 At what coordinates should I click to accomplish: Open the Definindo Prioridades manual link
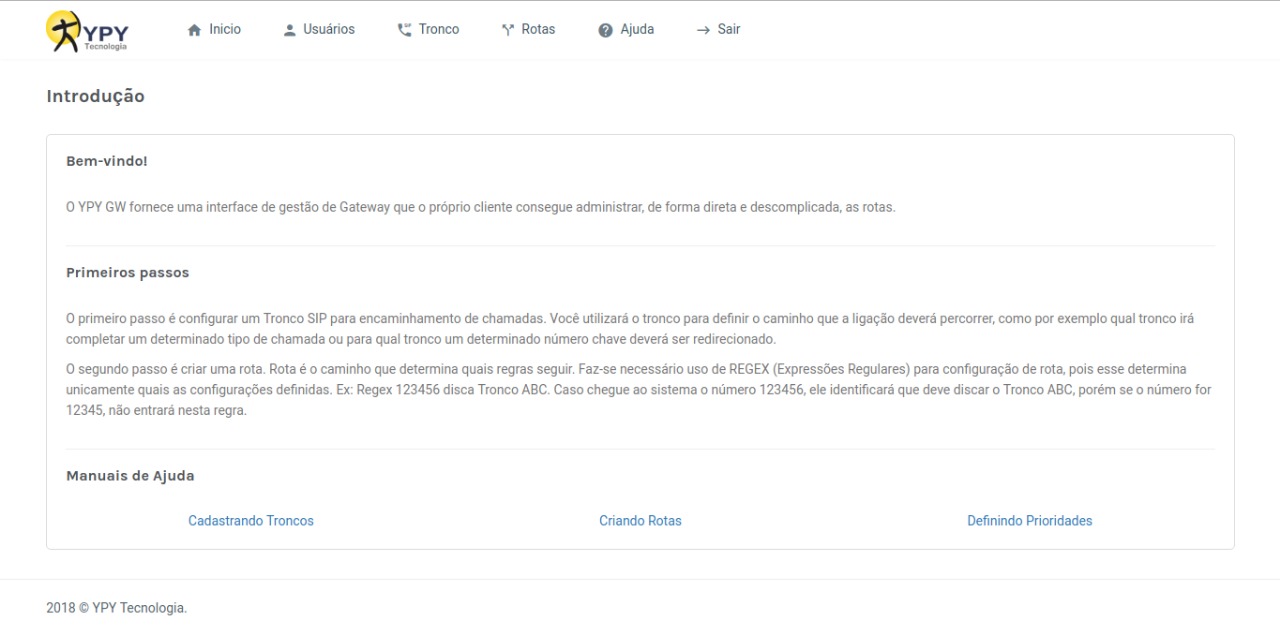1029,521
